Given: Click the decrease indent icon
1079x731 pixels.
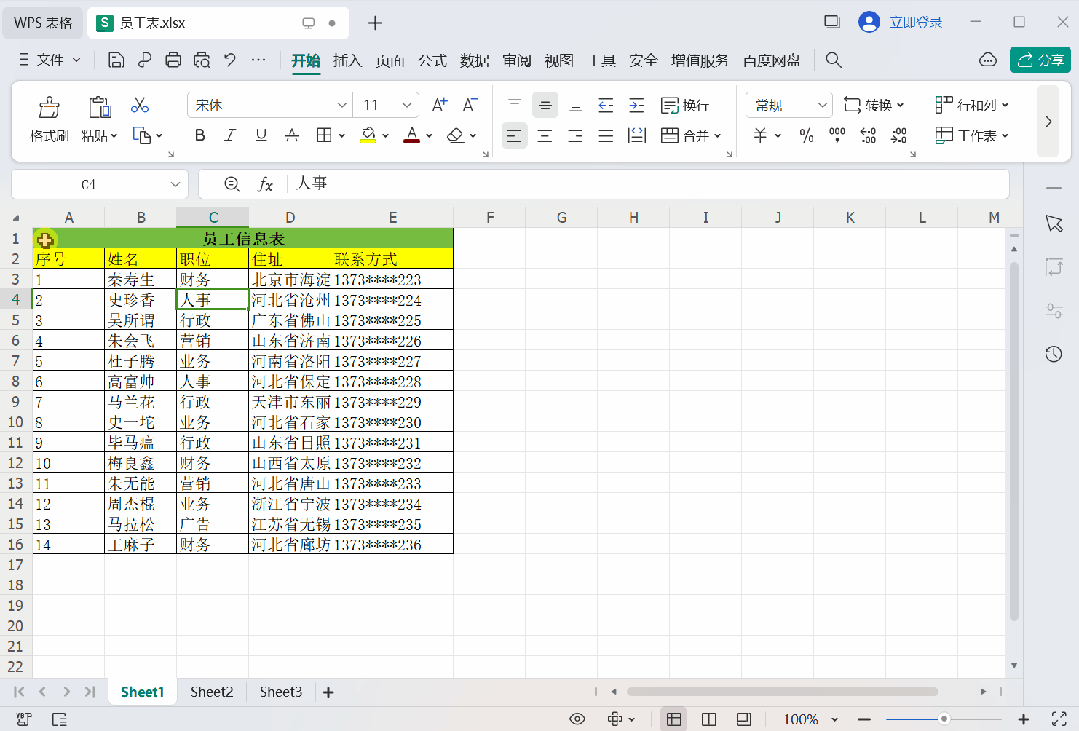Looking at the screenshot, I should click(606, 105).
